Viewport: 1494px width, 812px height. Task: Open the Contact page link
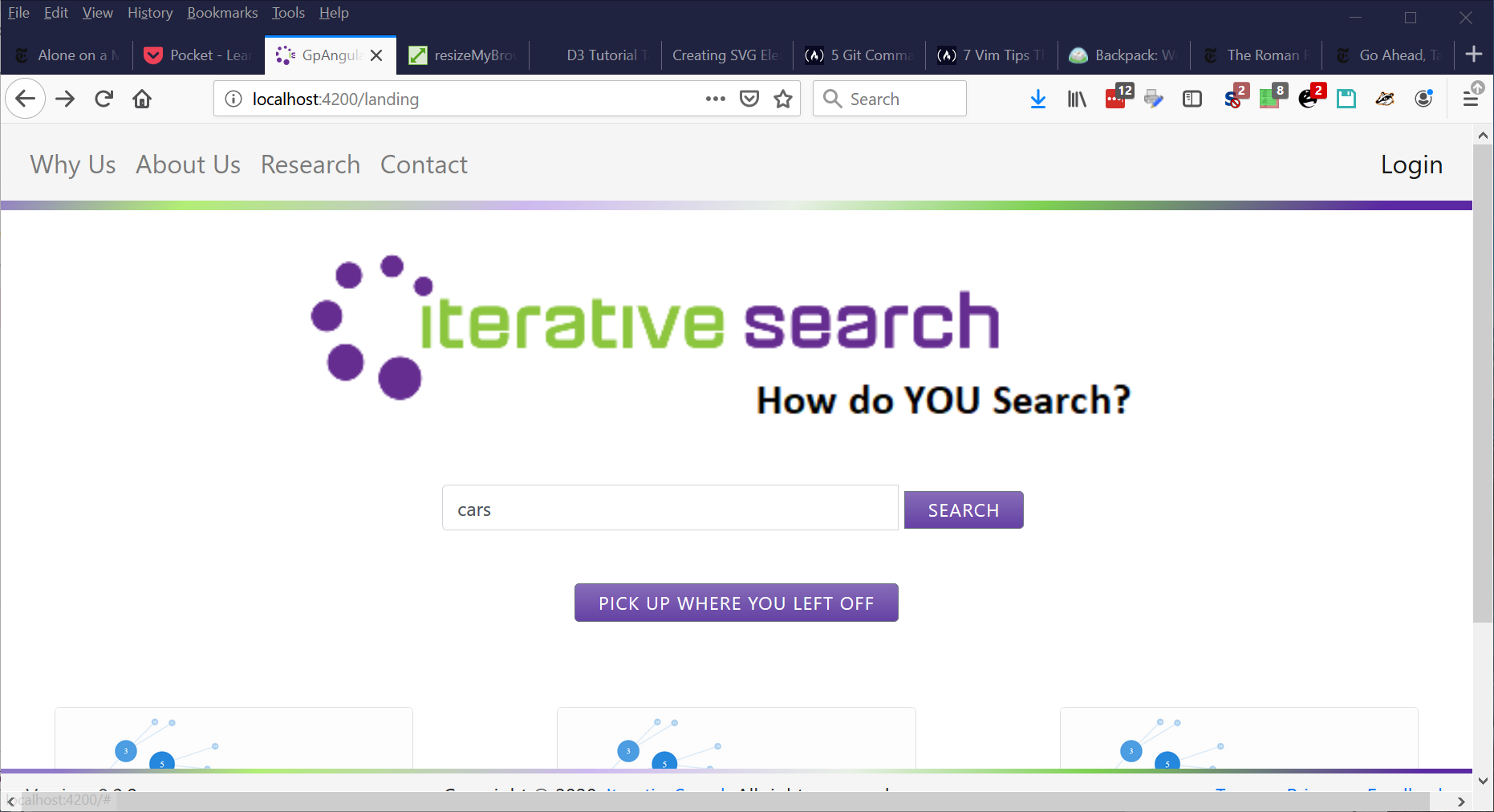tap(424, 164)
